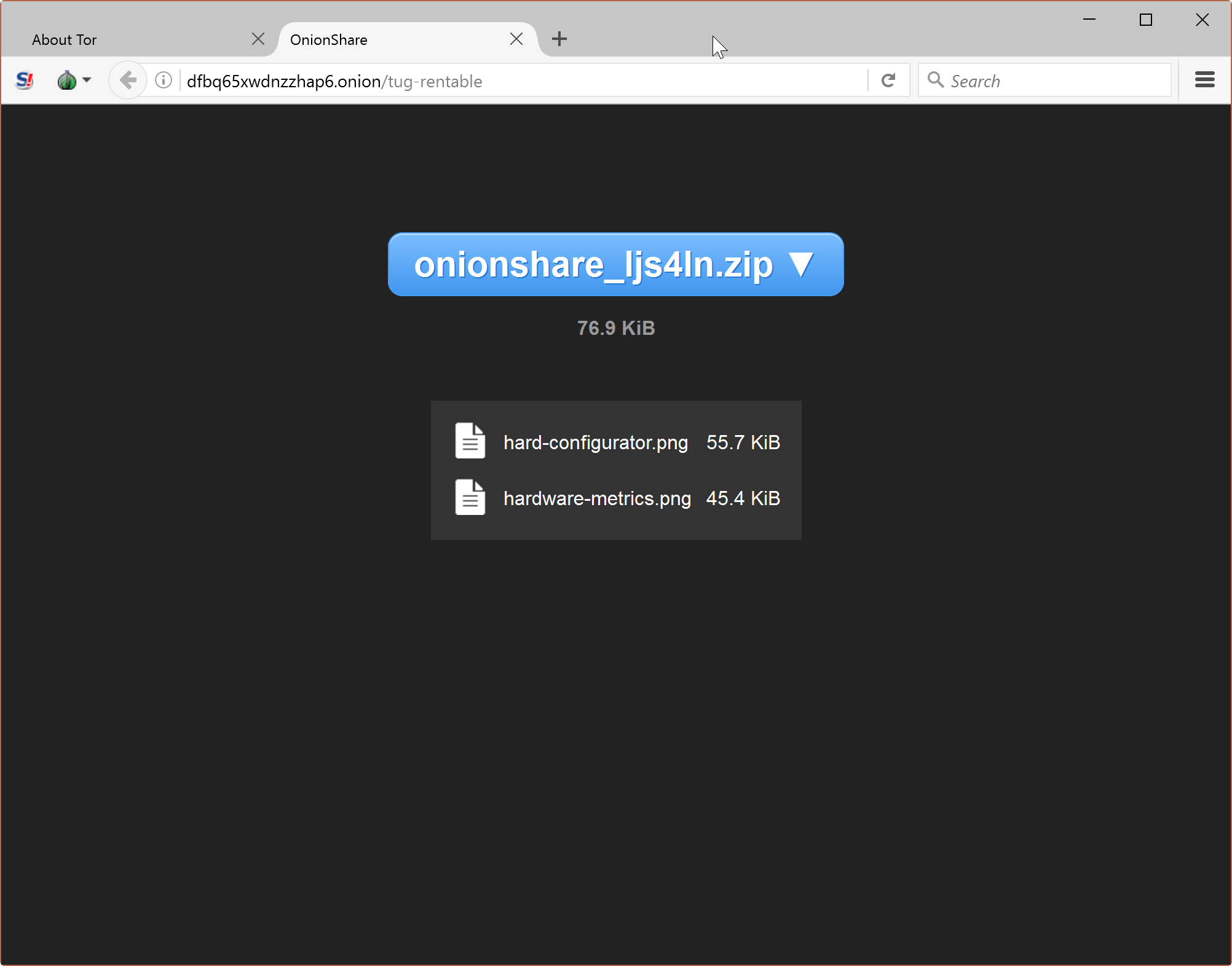Select the hardware-metrics.png file name
1232x966 pixels.
[597, 498]
